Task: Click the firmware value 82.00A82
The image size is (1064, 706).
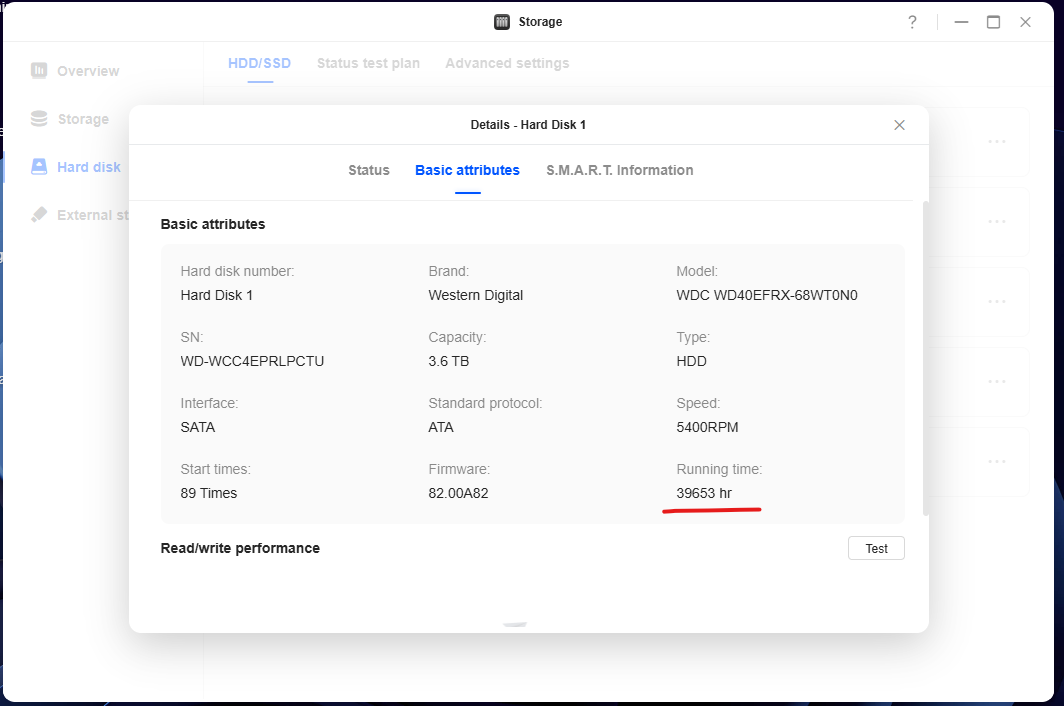Action: [458, 494]
